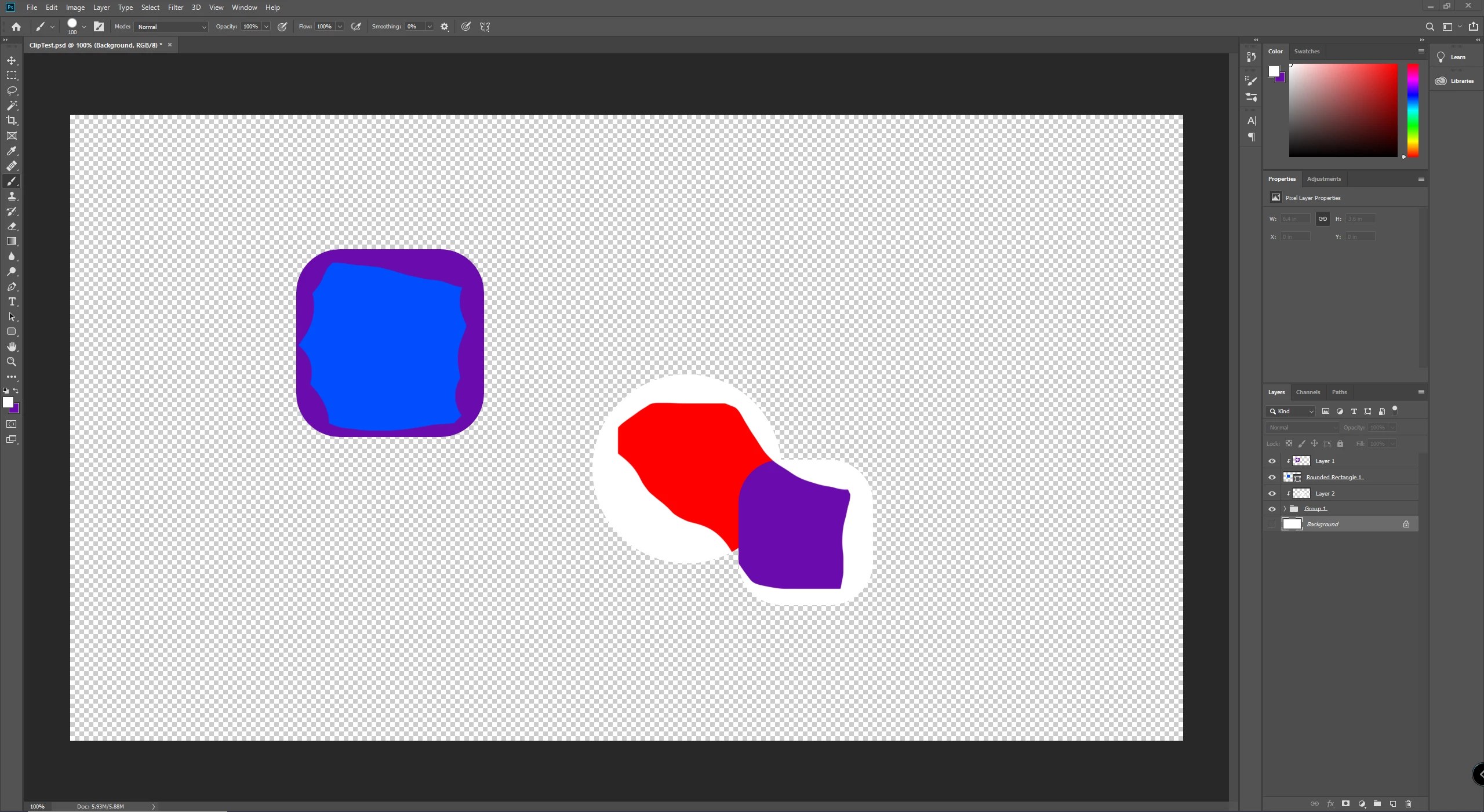Select the Horizontal Type tool
The height and width of the screenshot is (812, 1484).
coord(12,302)
